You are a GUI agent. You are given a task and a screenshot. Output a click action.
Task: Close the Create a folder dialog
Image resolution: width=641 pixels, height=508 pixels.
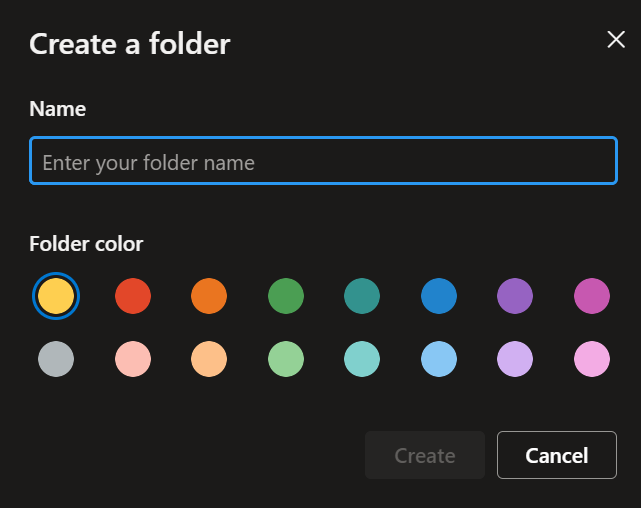pyautogui.click(x=616, y=40)
